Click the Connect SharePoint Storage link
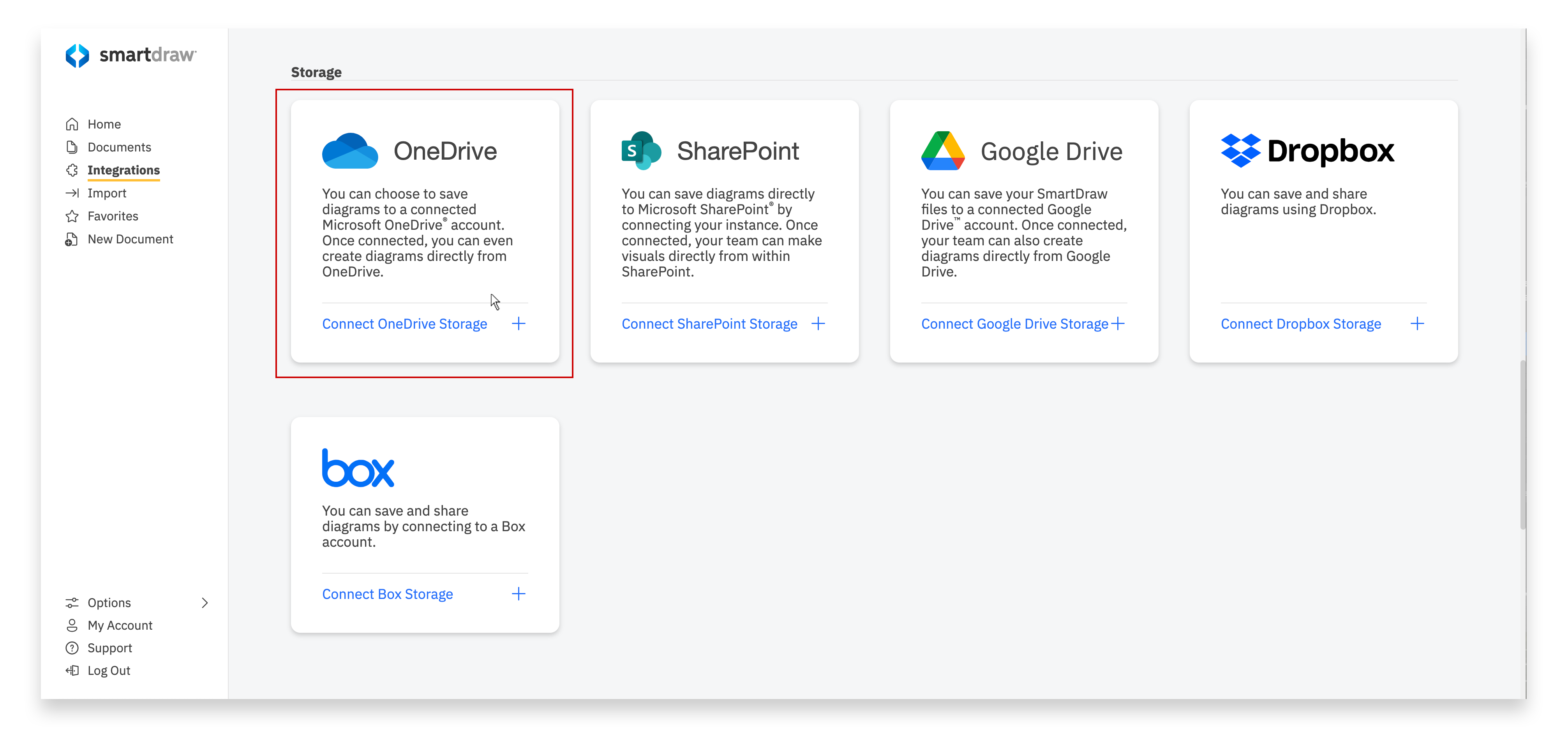 (709, 324)
